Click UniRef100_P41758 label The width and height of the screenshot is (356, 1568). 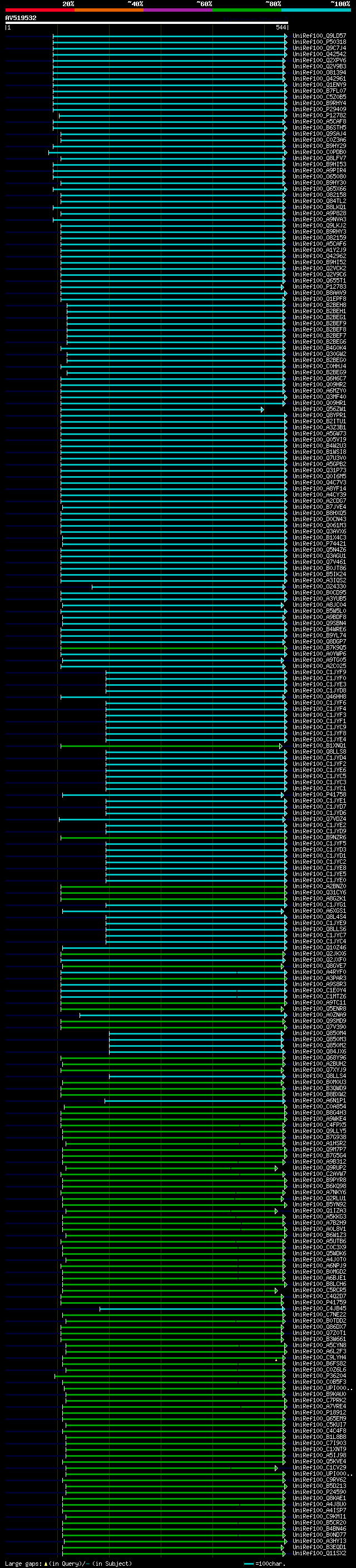(x=319, y=795)
